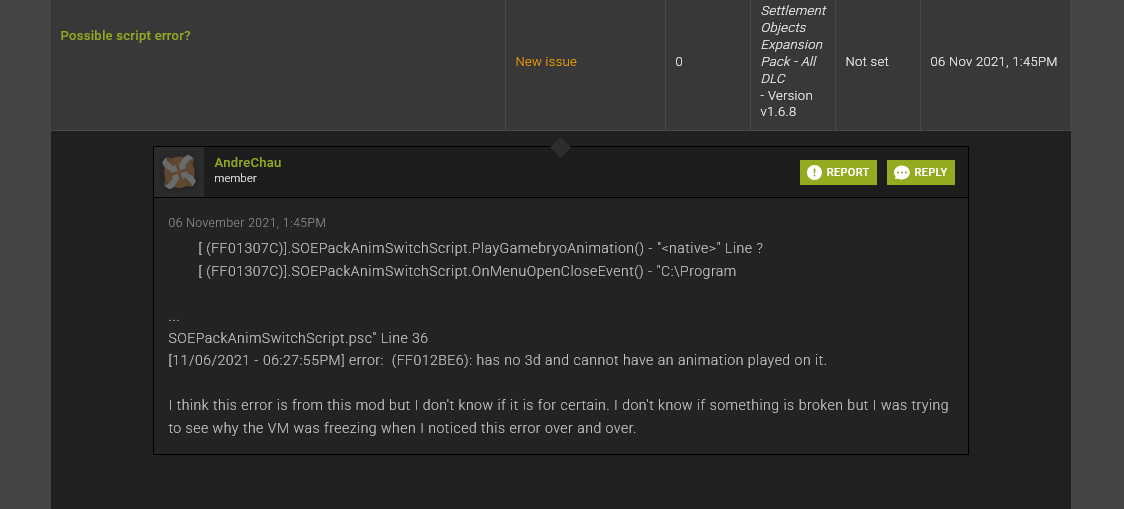The height and width of the screenshot is (509, 1124).
Task: Click the OnMenuOpenCloseEvent stack trace line
Action: [x=467, y=271]
